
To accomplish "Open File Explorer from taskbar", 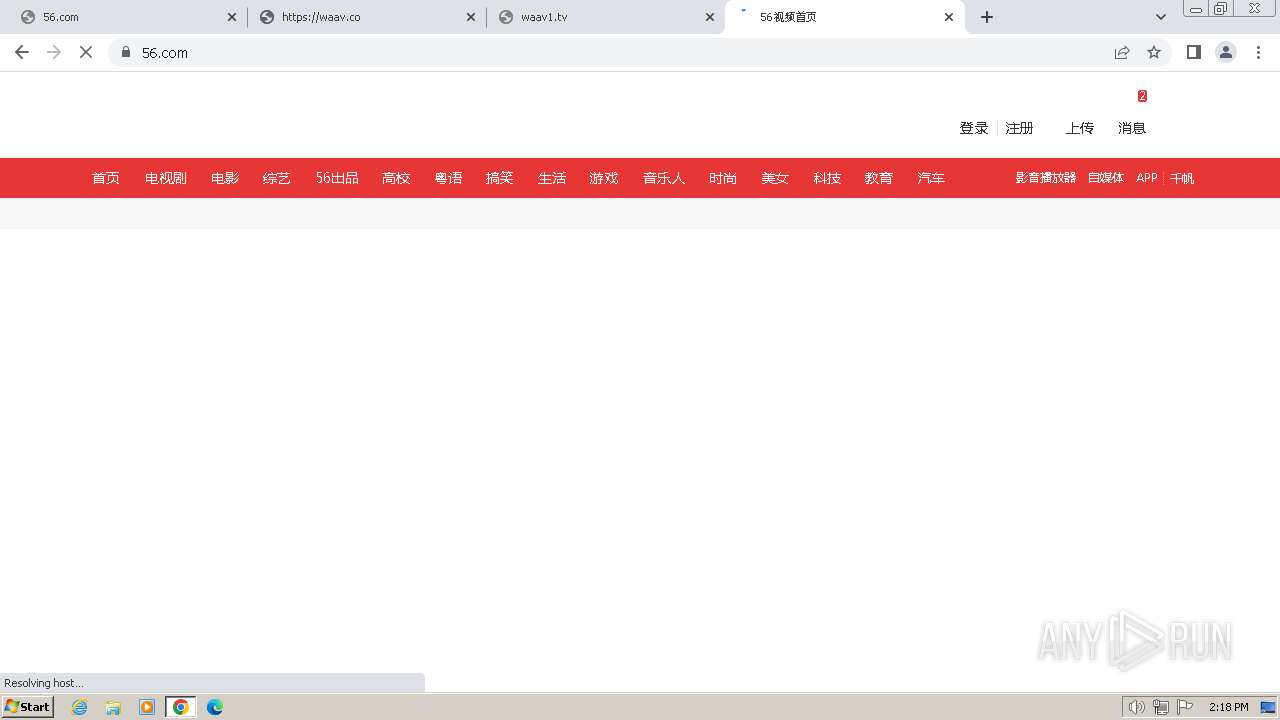I will [x=113, y=707].
